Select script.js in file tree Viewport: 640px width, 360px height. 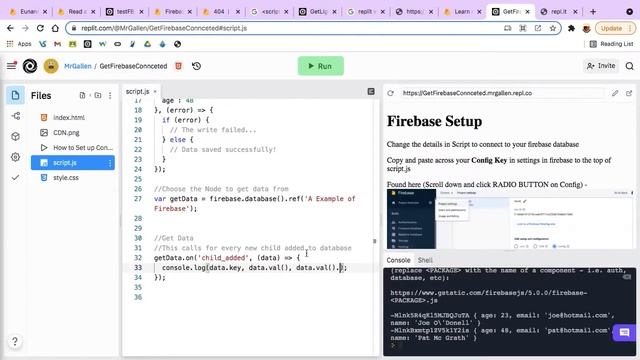73,163
